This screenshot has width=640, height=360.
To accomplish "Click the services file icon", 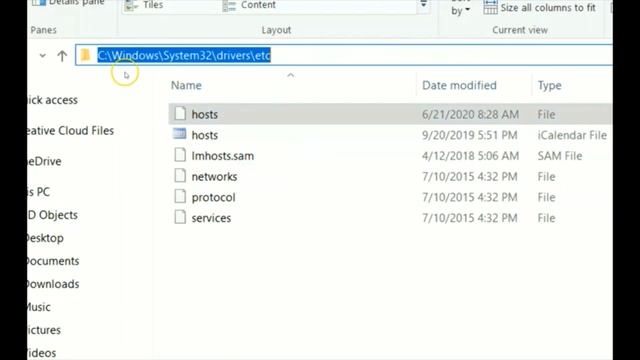I will click(180, 217).
